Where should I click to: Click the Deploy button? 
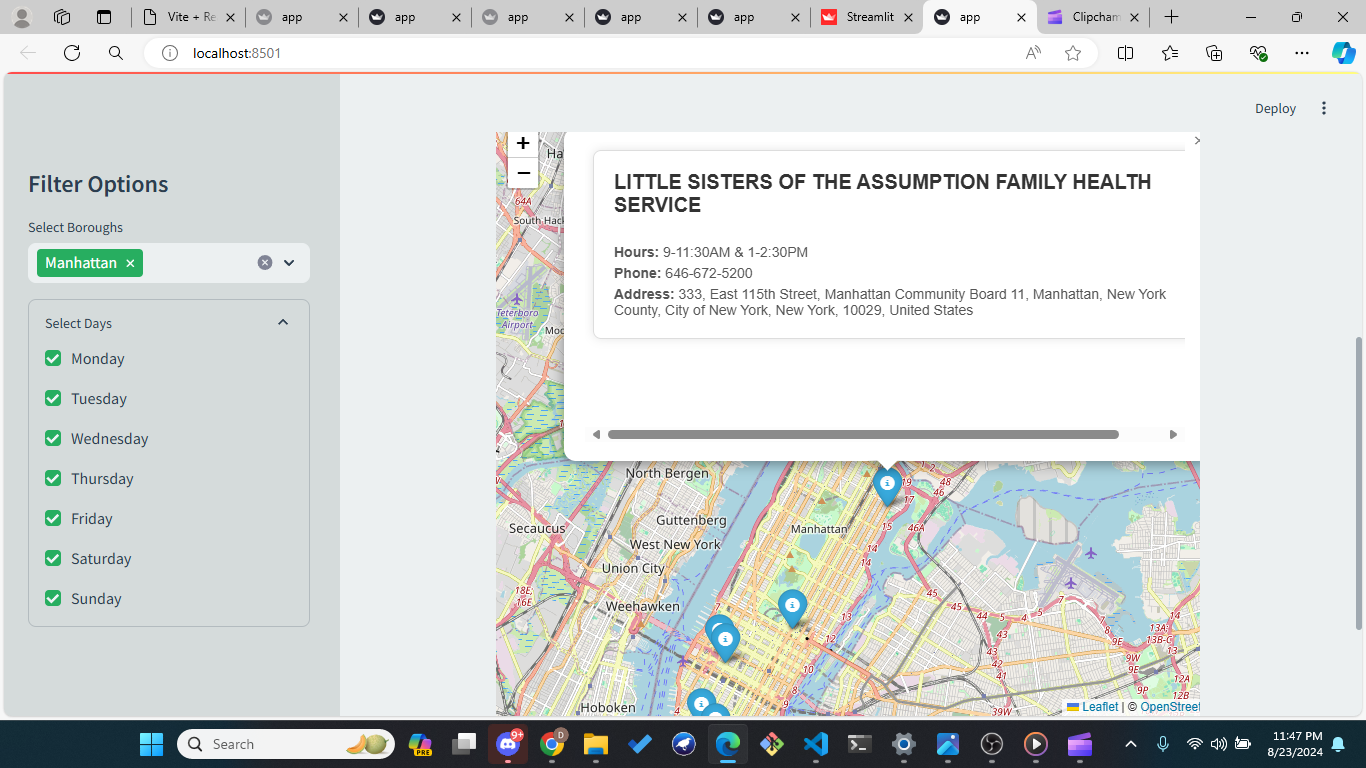1276,108
